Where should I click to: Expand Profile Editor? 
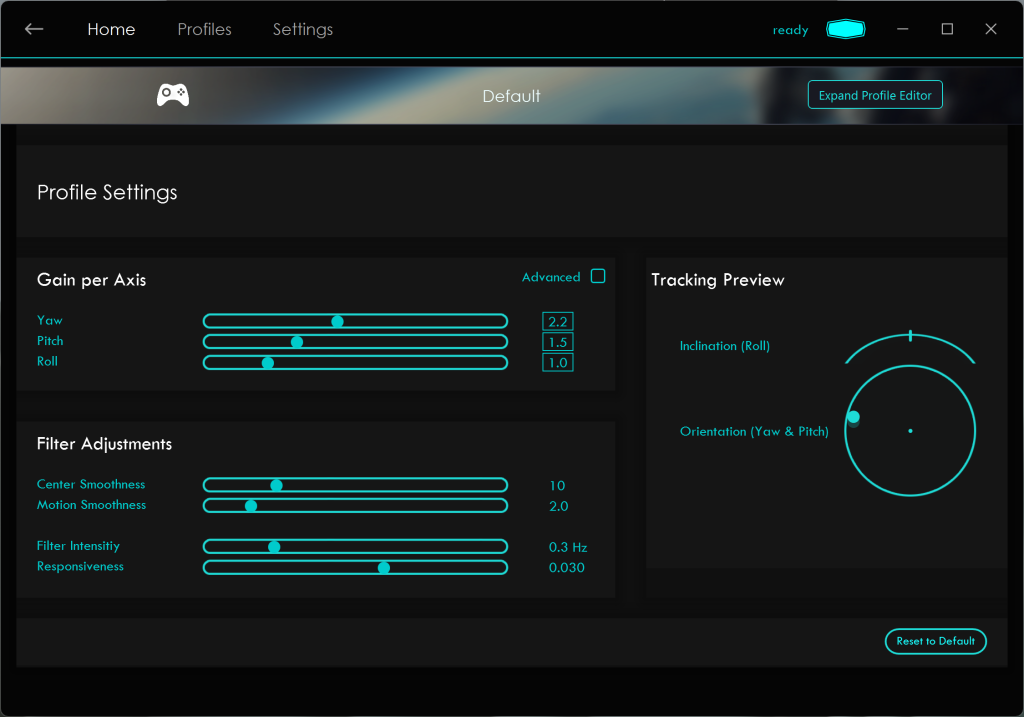tap(874, 95)
